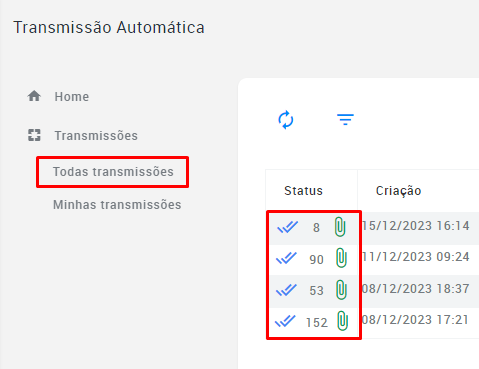Sort by the Criação column header

[398, 191]
